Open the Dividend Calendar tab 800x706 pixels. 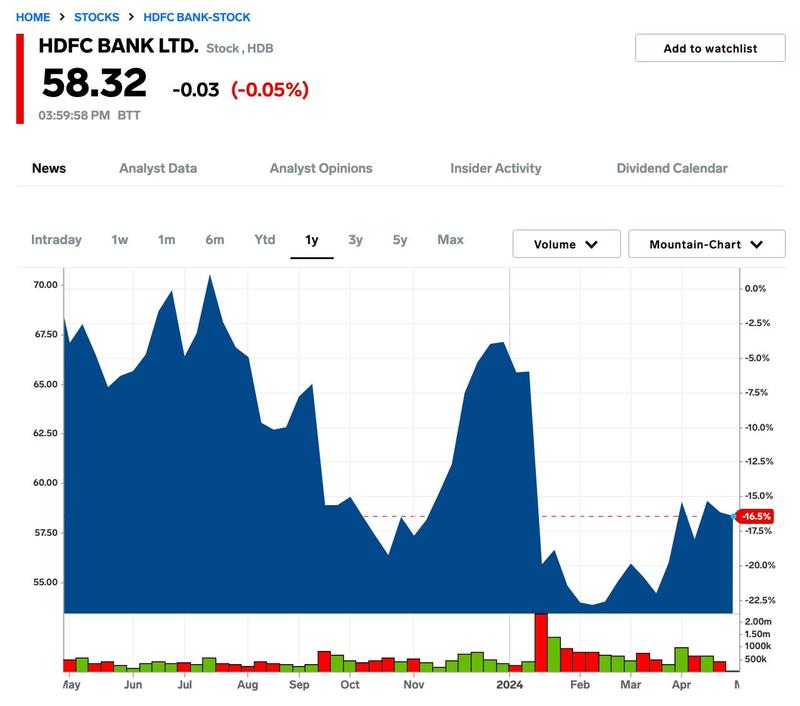[x=672, y=168]
